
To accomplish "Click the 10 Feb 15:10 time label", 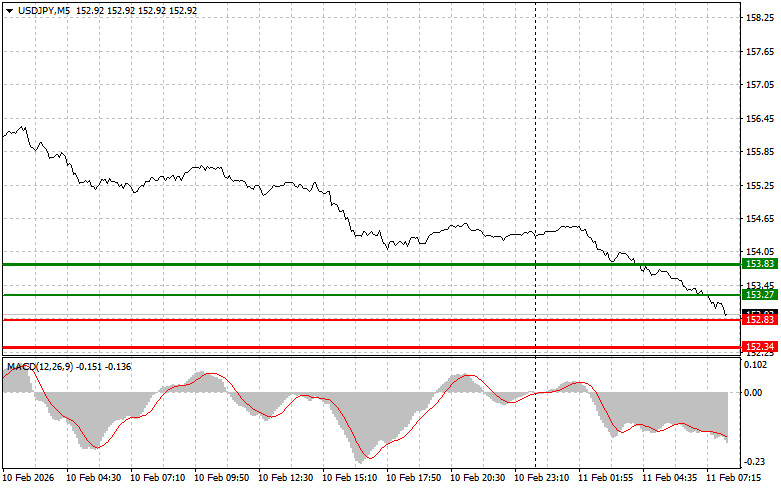I will (x=349, y=478).
